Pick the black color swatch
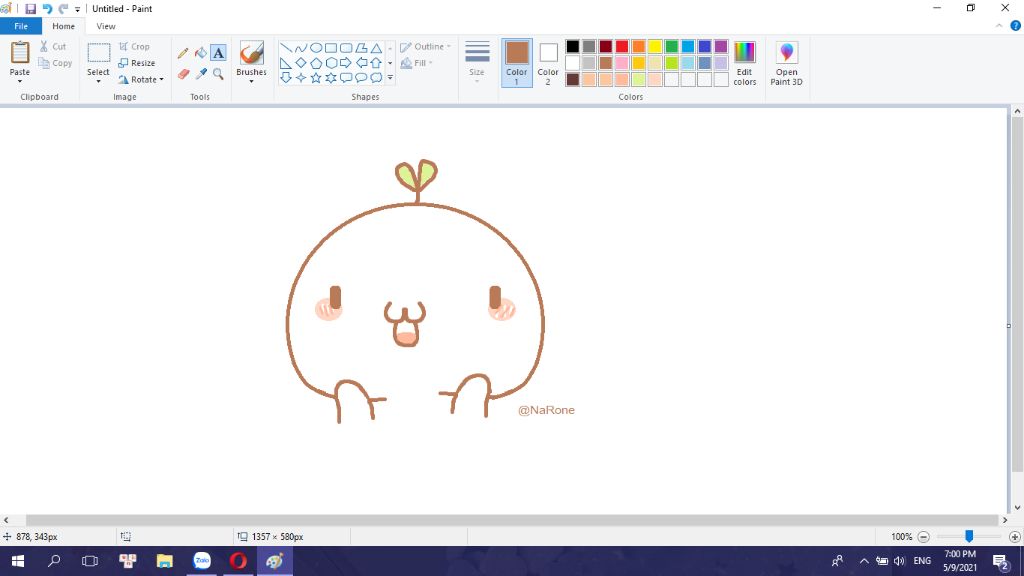 point(573,46)
